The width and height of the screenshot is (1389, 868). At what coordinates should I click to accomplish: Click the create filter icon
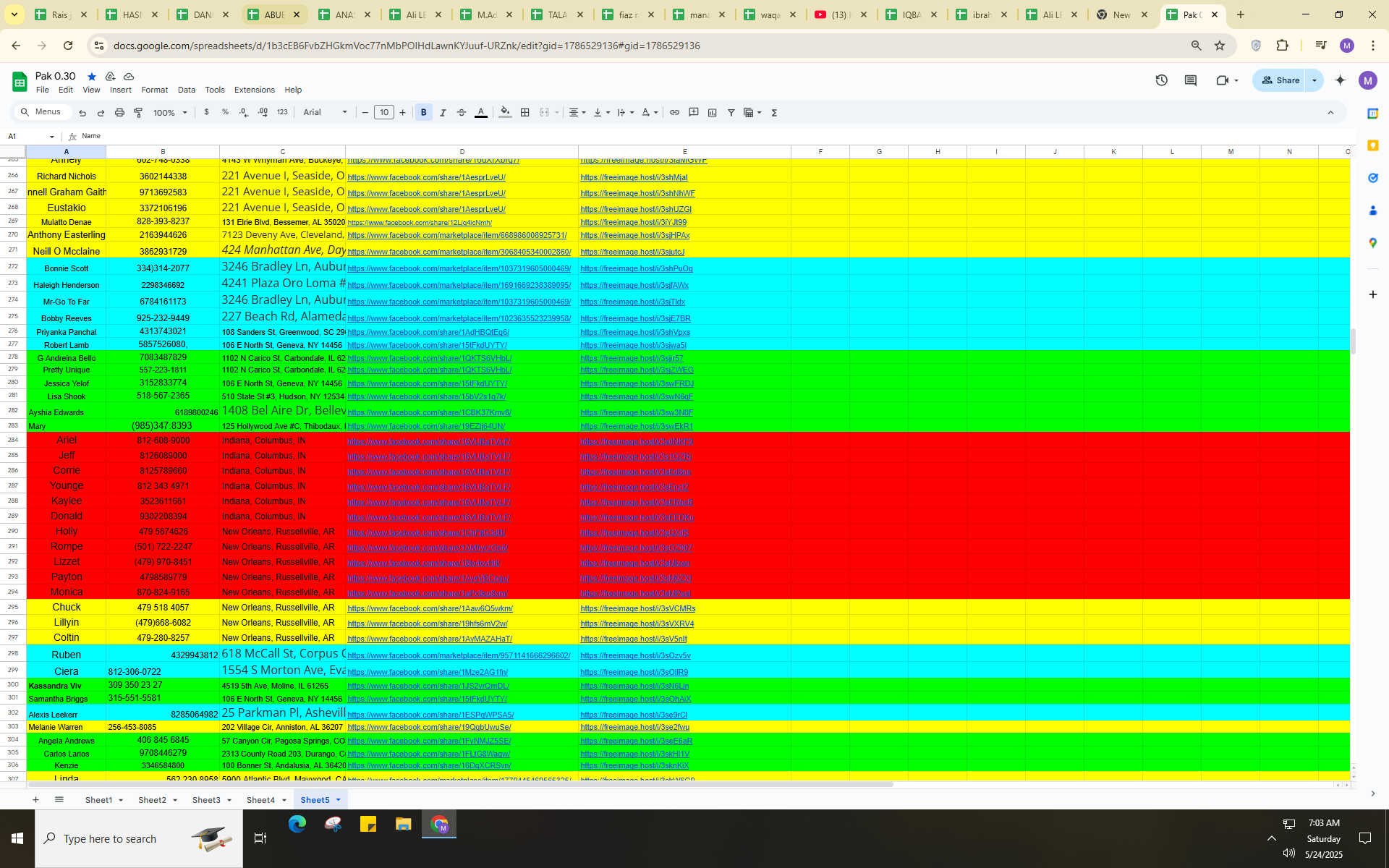coord(731,113)
